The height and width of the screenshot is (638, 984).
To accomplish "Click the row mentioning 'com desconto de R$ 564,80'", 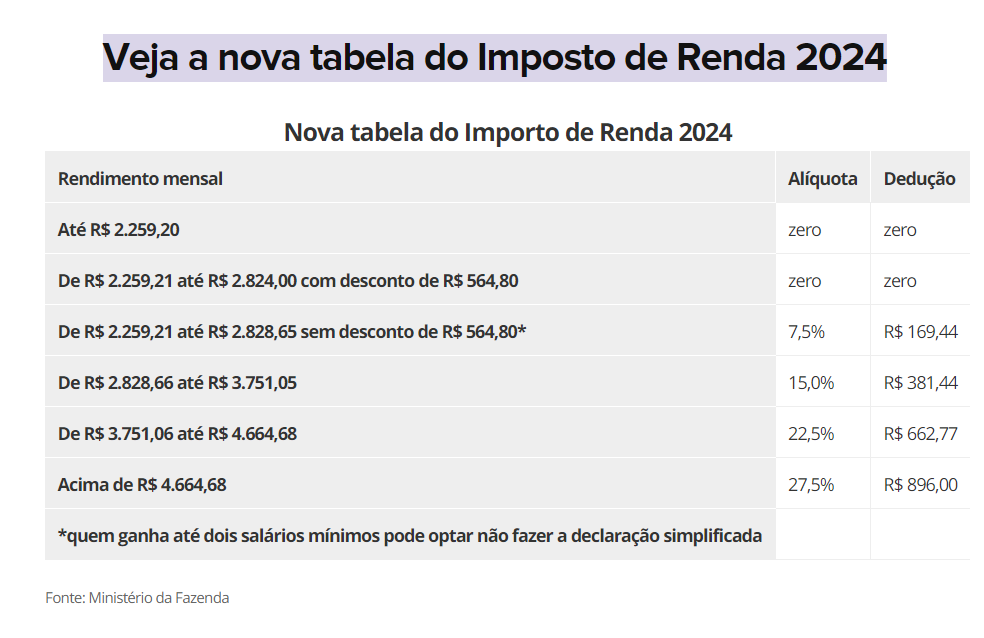I will [288, 281].
